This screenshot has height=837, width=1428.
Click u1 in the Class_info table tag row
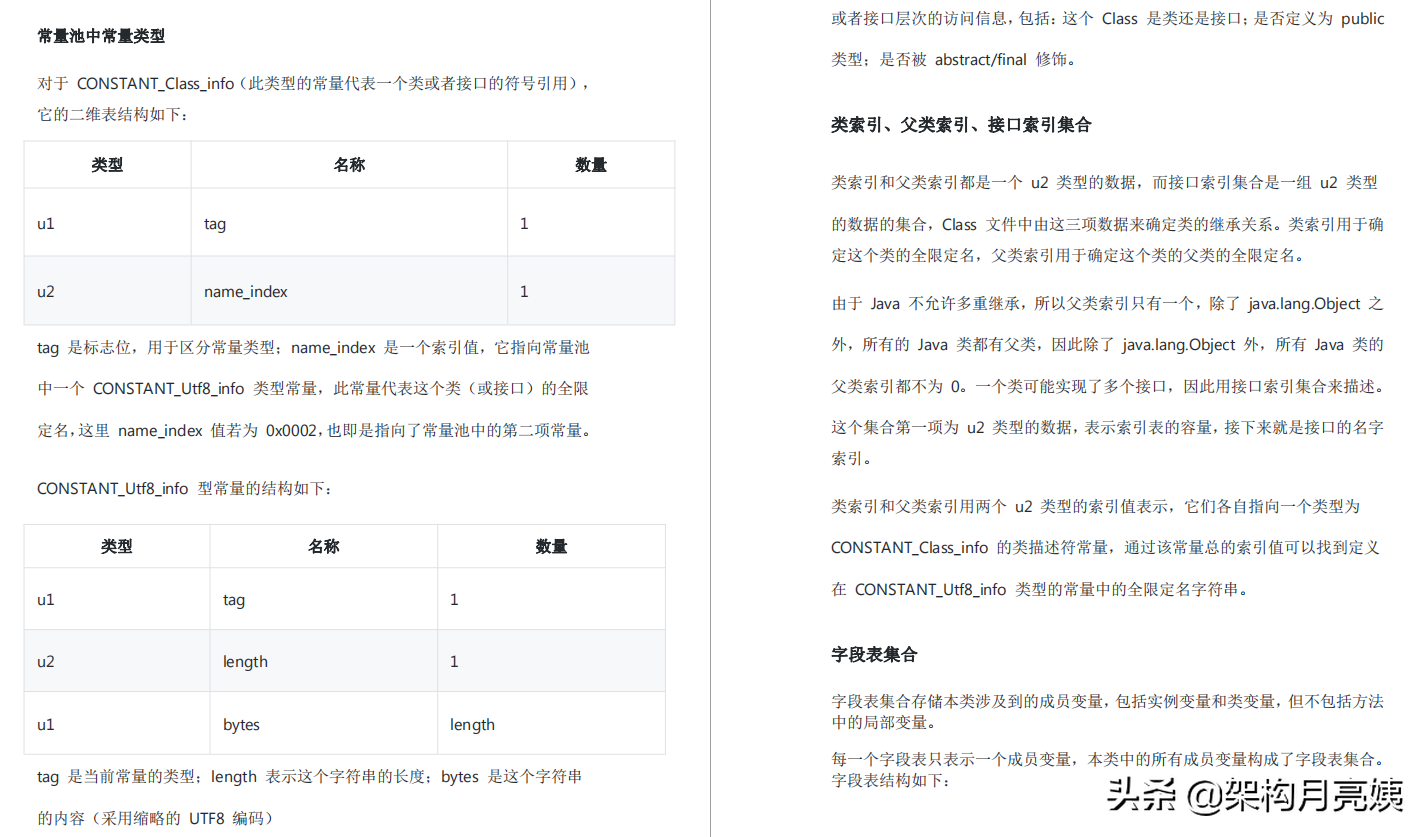[46, 224]
